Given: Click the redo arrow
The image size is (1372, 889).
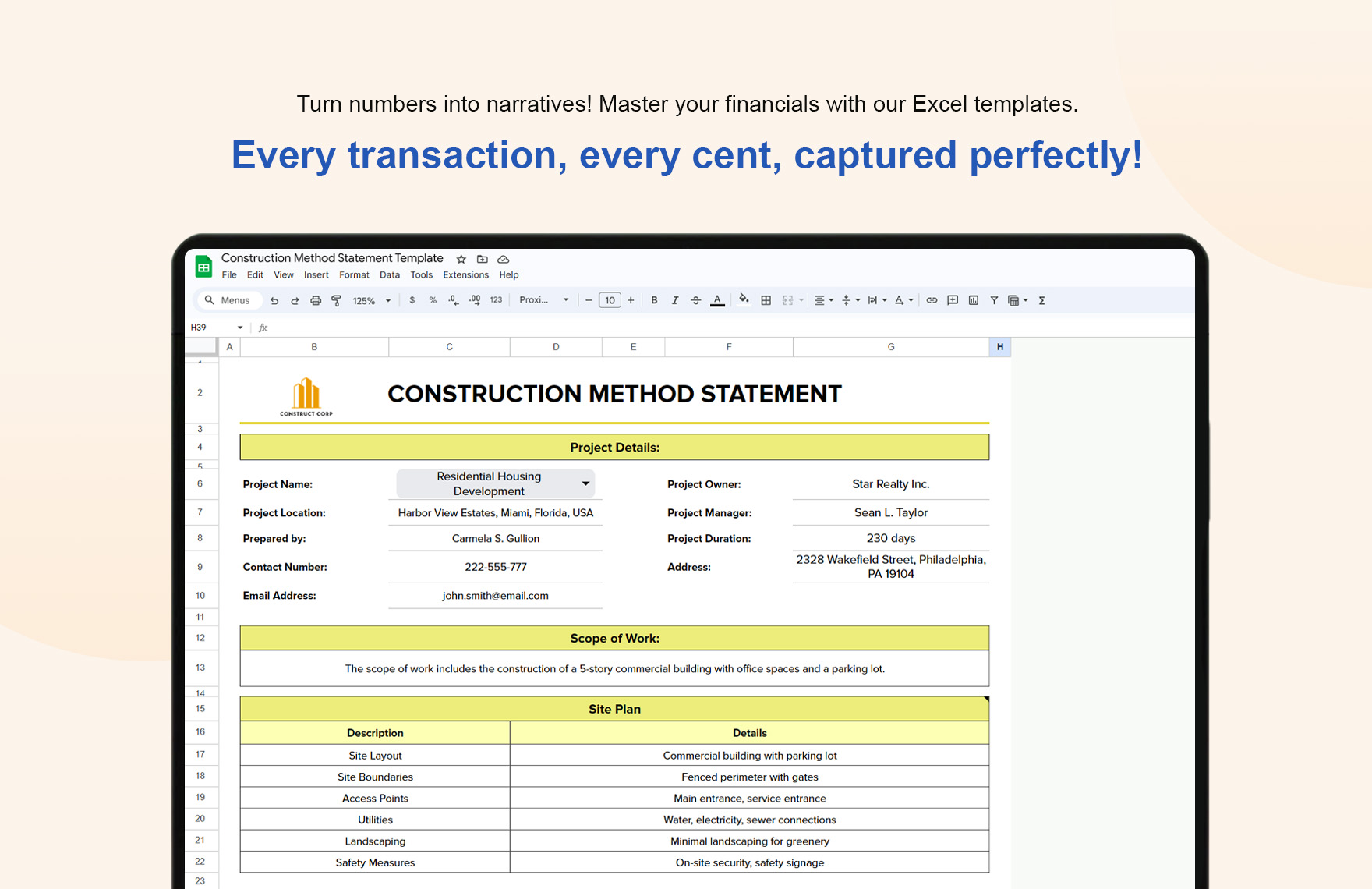Looking at the screenshot, I should point(295,300).
